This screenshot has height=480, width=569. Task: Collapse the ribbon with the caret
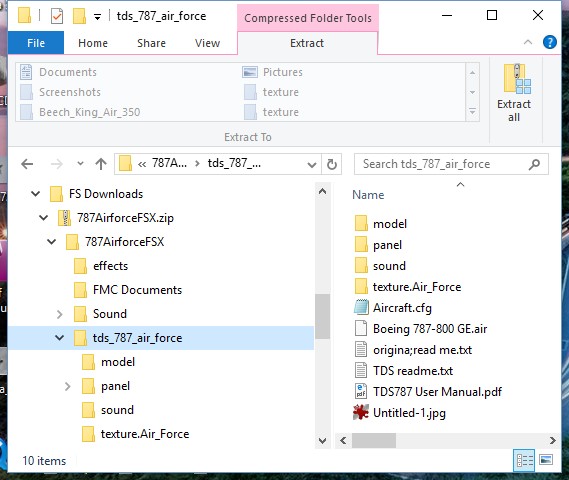click(528, 42)
